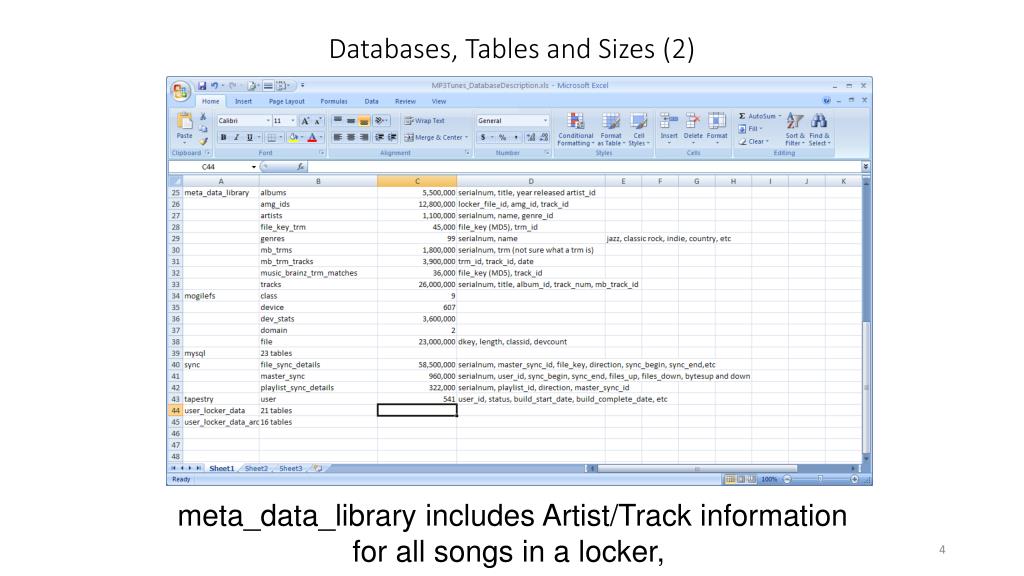Click the Insert Function fx icon
This screenshot has width=1024, height=576.
click(300, 167)
